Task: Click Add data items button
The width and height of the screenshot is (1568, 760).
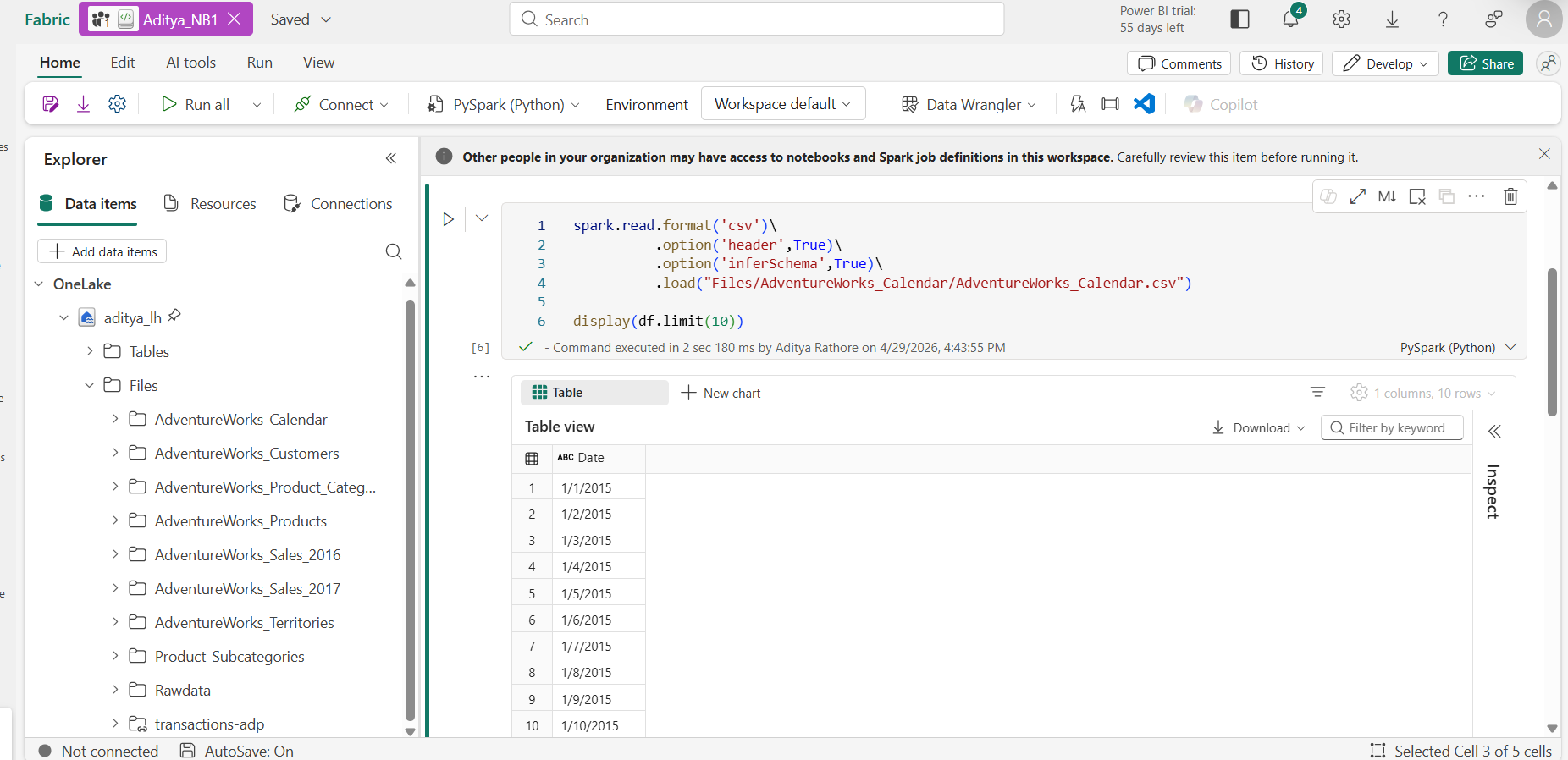Action: [102, 251]
